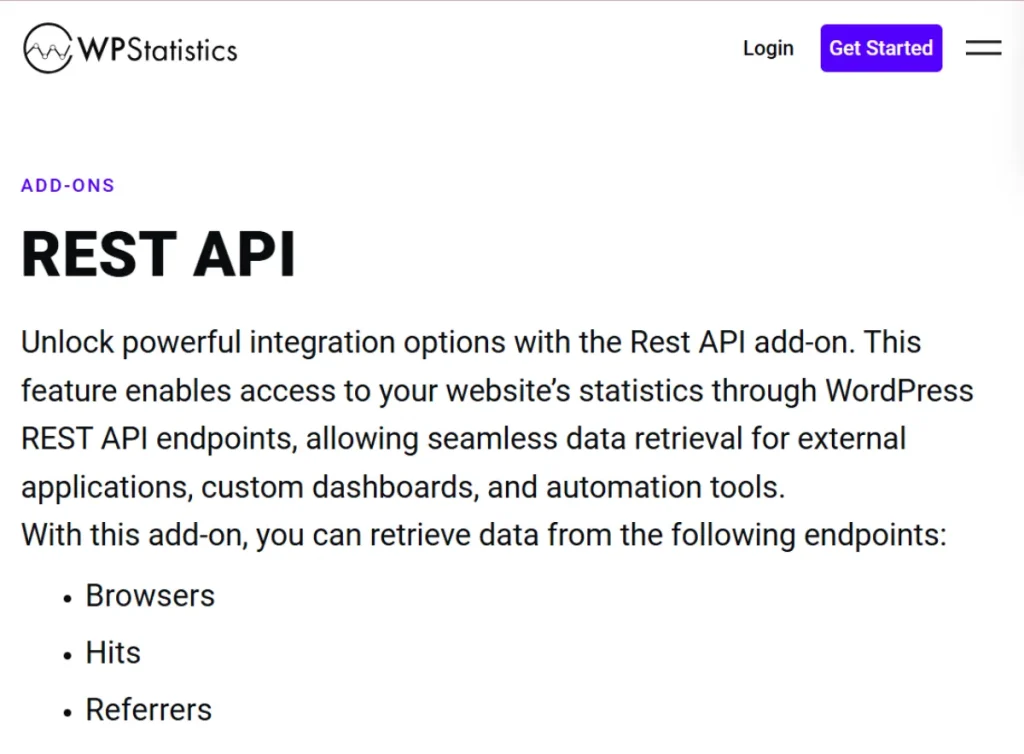1024x754 pixels.
Task: Open the ADD-ONS category label
Action: [67, 185]
